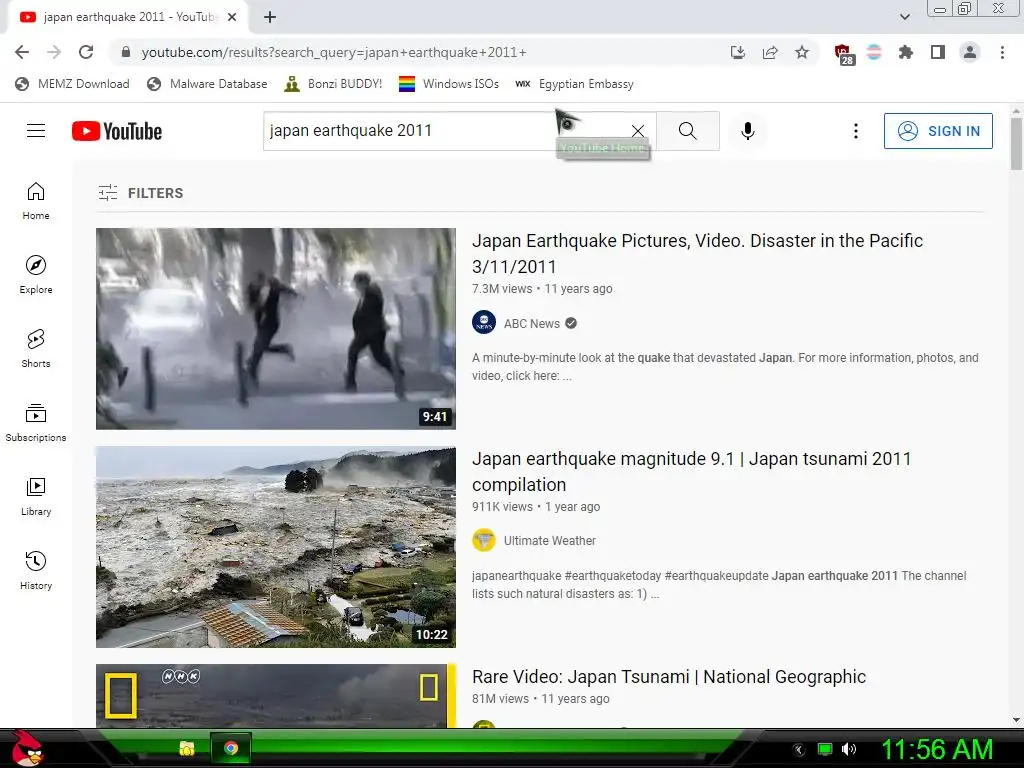Screen dimensions: 1024x768
Task: Open the uBlock extension icon showing 28
Action: (x=843, y=54)
